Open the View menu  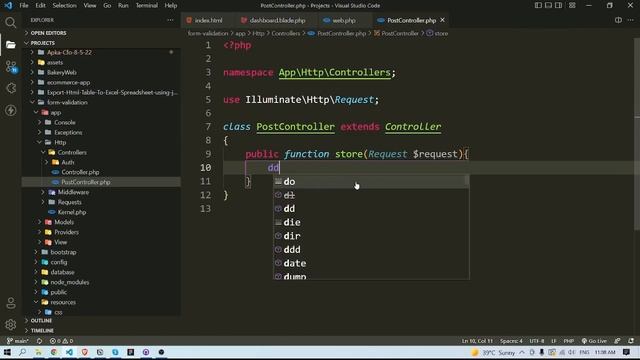90,5
